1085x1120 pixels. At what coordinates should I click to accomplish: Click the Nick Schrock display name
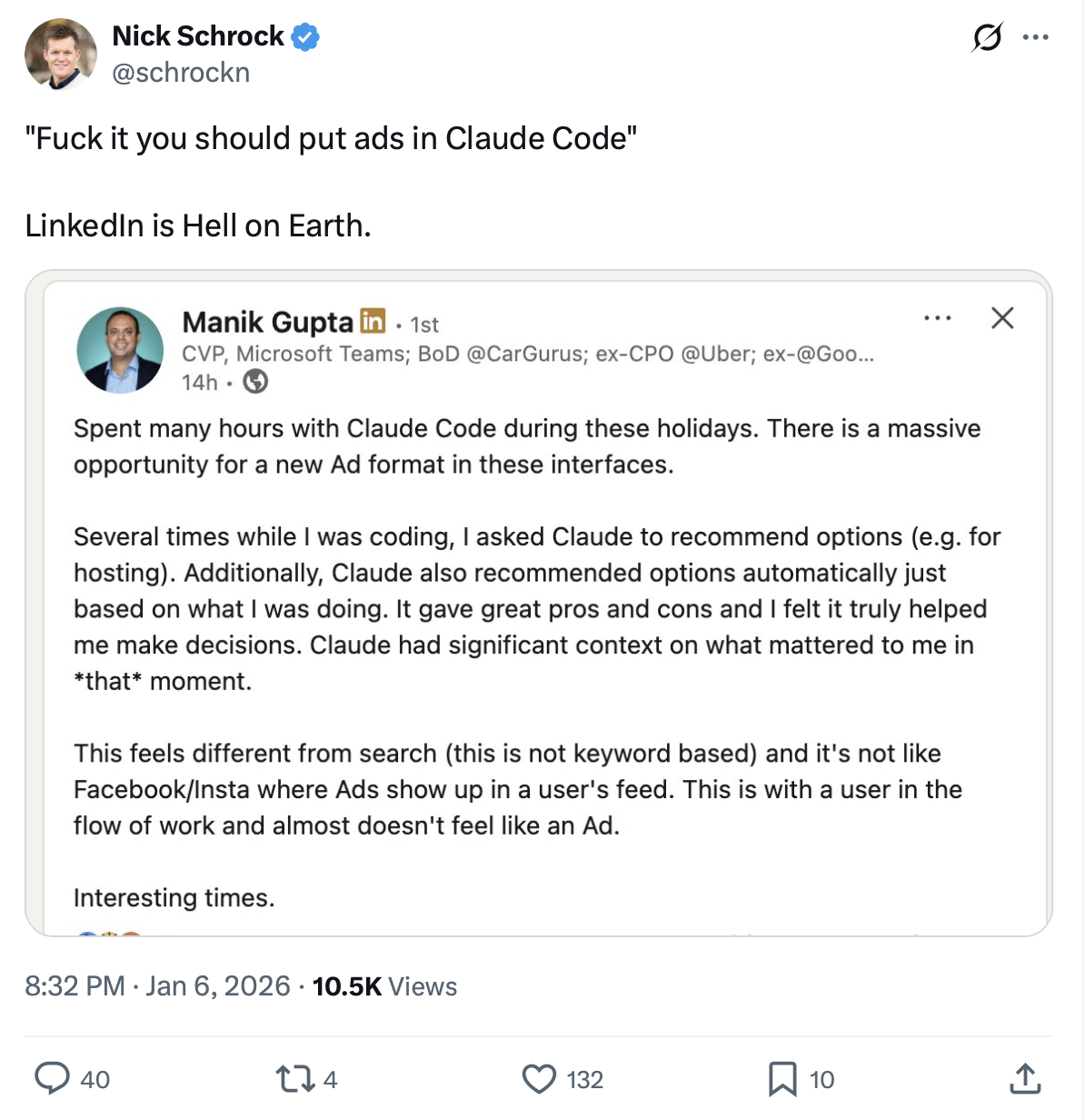(198, 36)
